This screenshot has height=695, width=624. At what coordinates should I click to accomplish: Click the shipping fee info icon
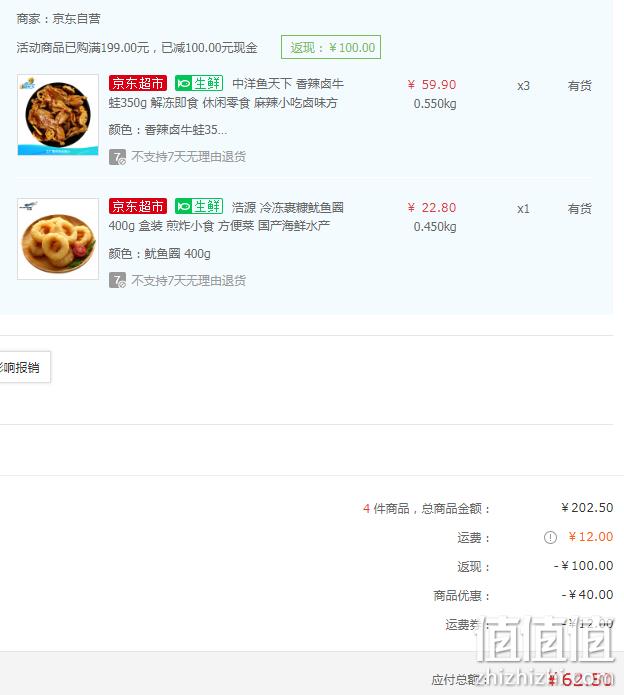click(x=550, y=538)
